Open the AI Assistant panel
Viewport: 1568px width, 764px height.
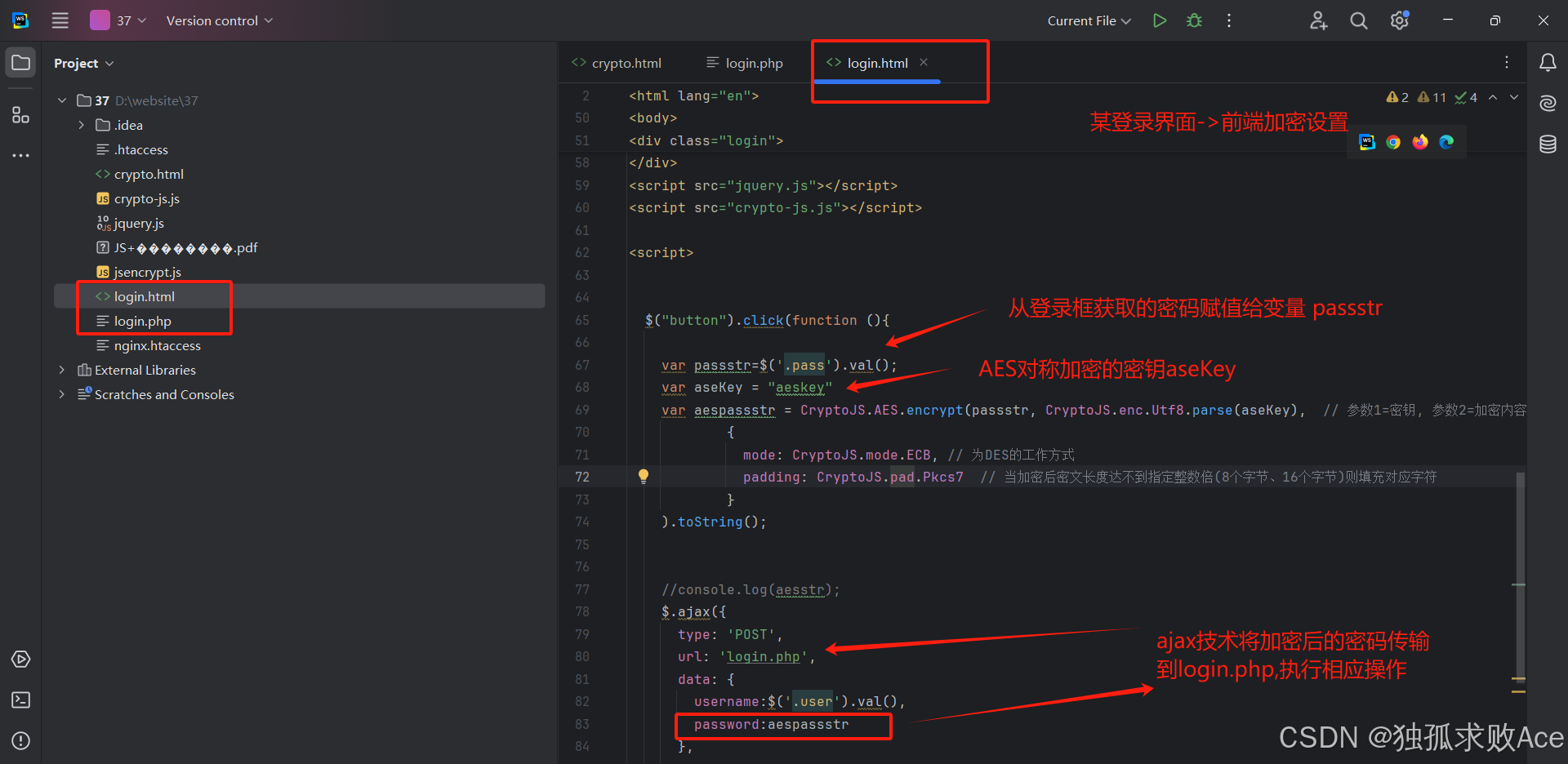click(x=1548, y=103)
